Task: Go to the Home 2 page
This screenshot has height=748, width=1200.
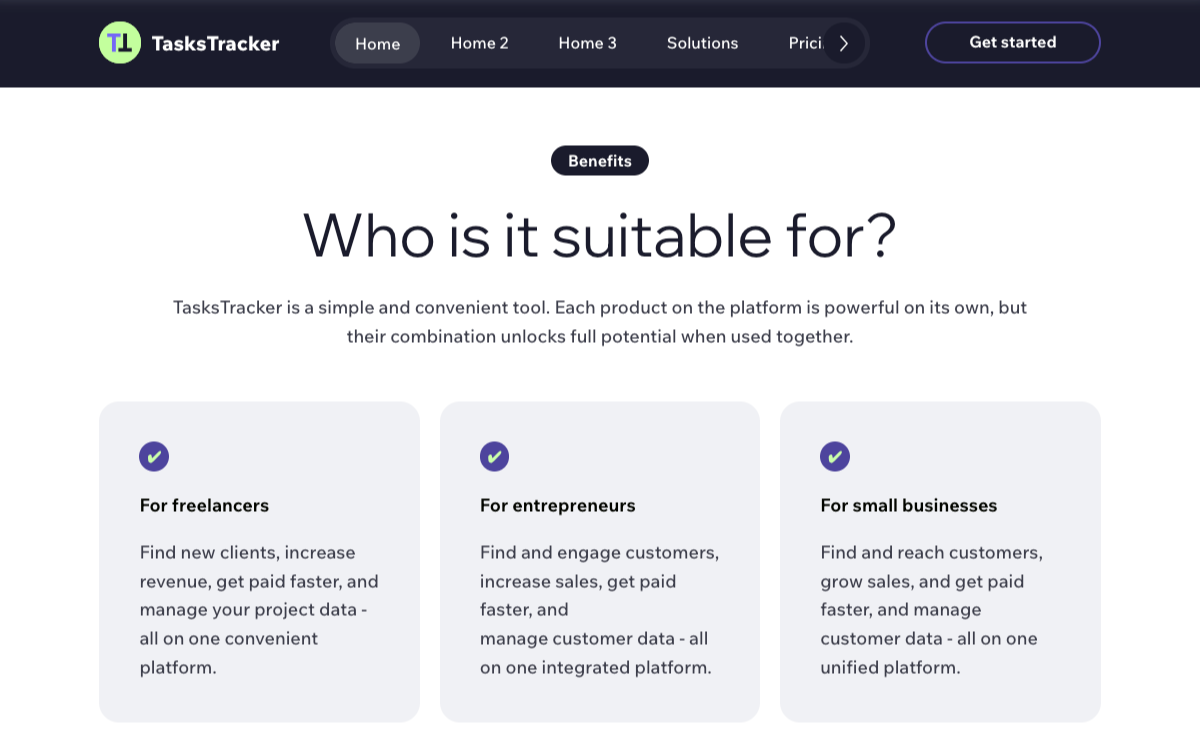Action: 480,43
